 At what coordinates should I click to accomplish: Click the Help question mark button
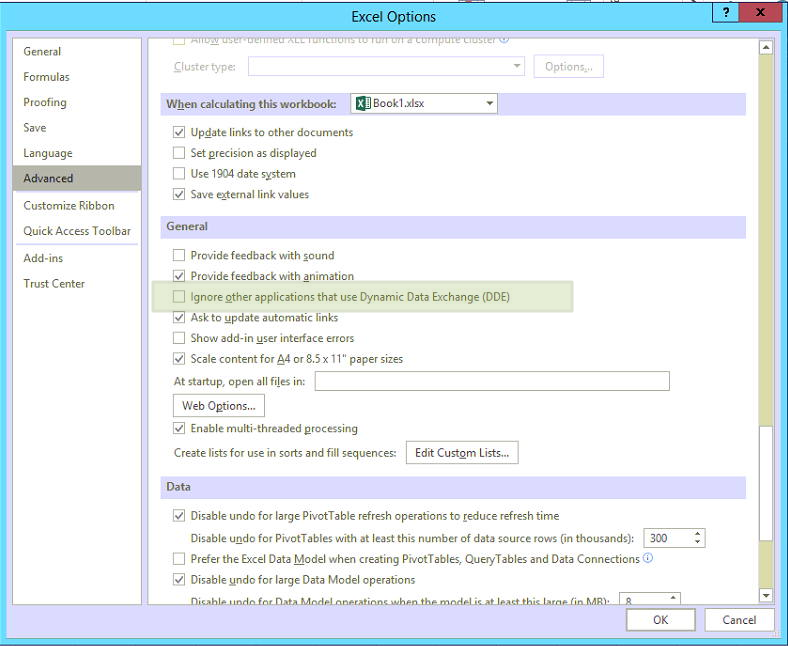pos(725,11)
